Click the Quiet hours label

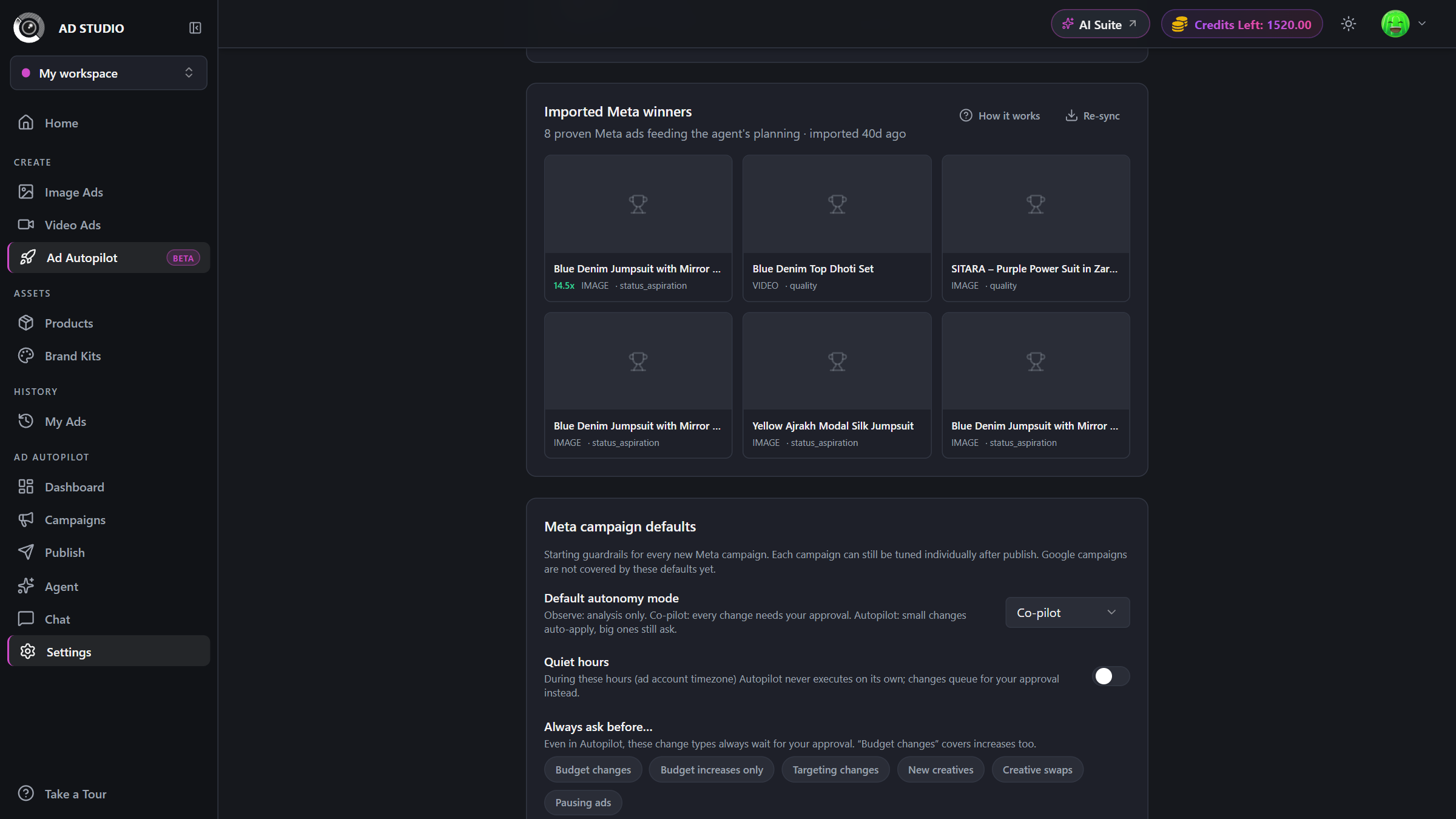point(576,662)
